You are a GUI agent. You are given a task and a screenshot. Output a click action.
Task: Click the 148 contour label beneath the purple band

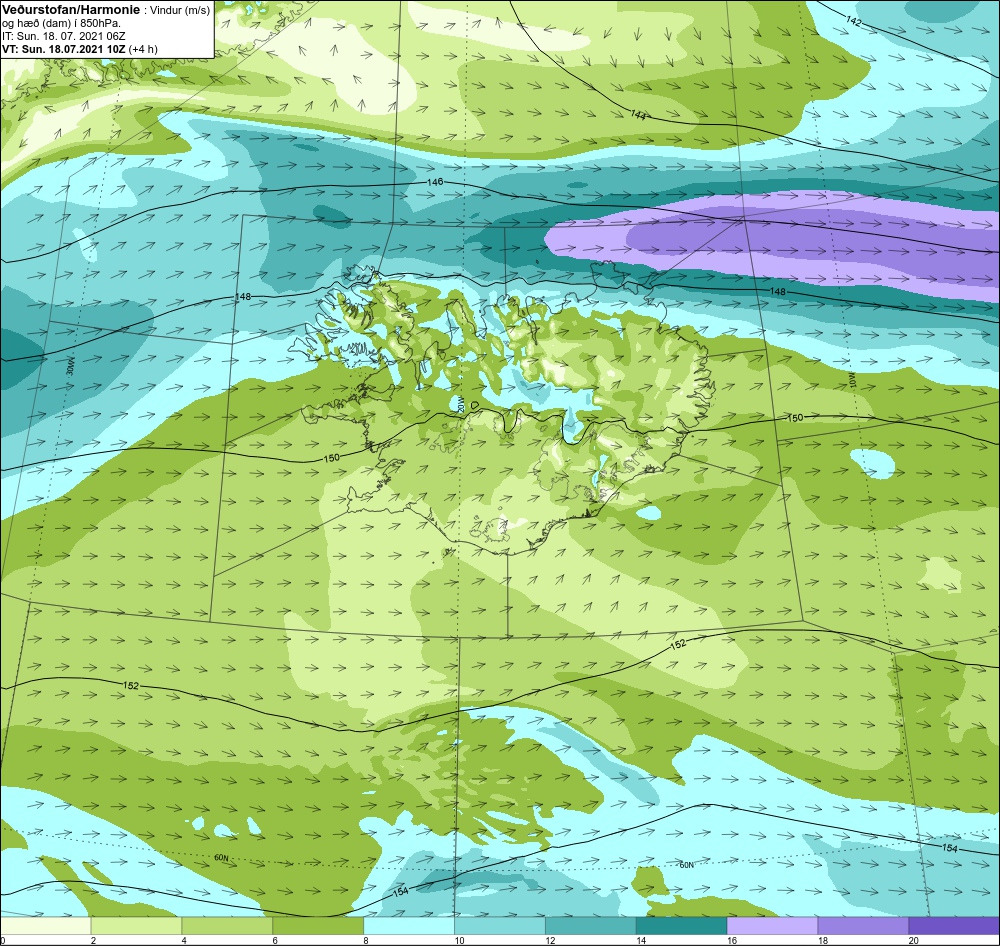coord(778,292)
